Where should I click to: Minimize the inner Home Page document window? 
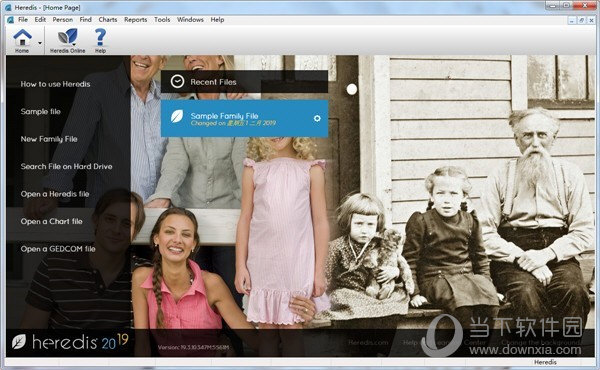pos(572,20)
